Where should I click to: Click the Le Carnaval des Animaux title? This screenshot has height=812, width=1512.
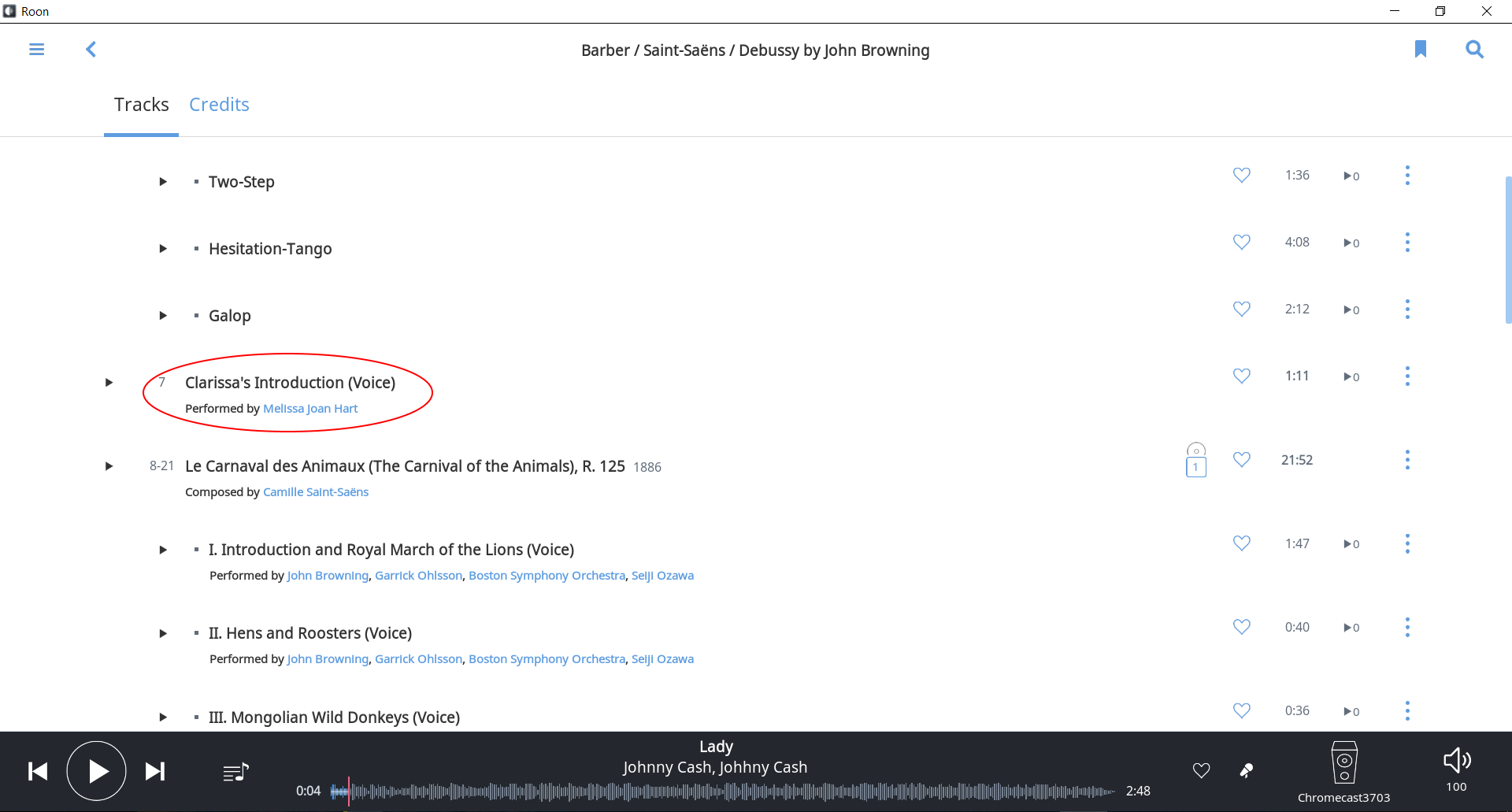[405, 466]
